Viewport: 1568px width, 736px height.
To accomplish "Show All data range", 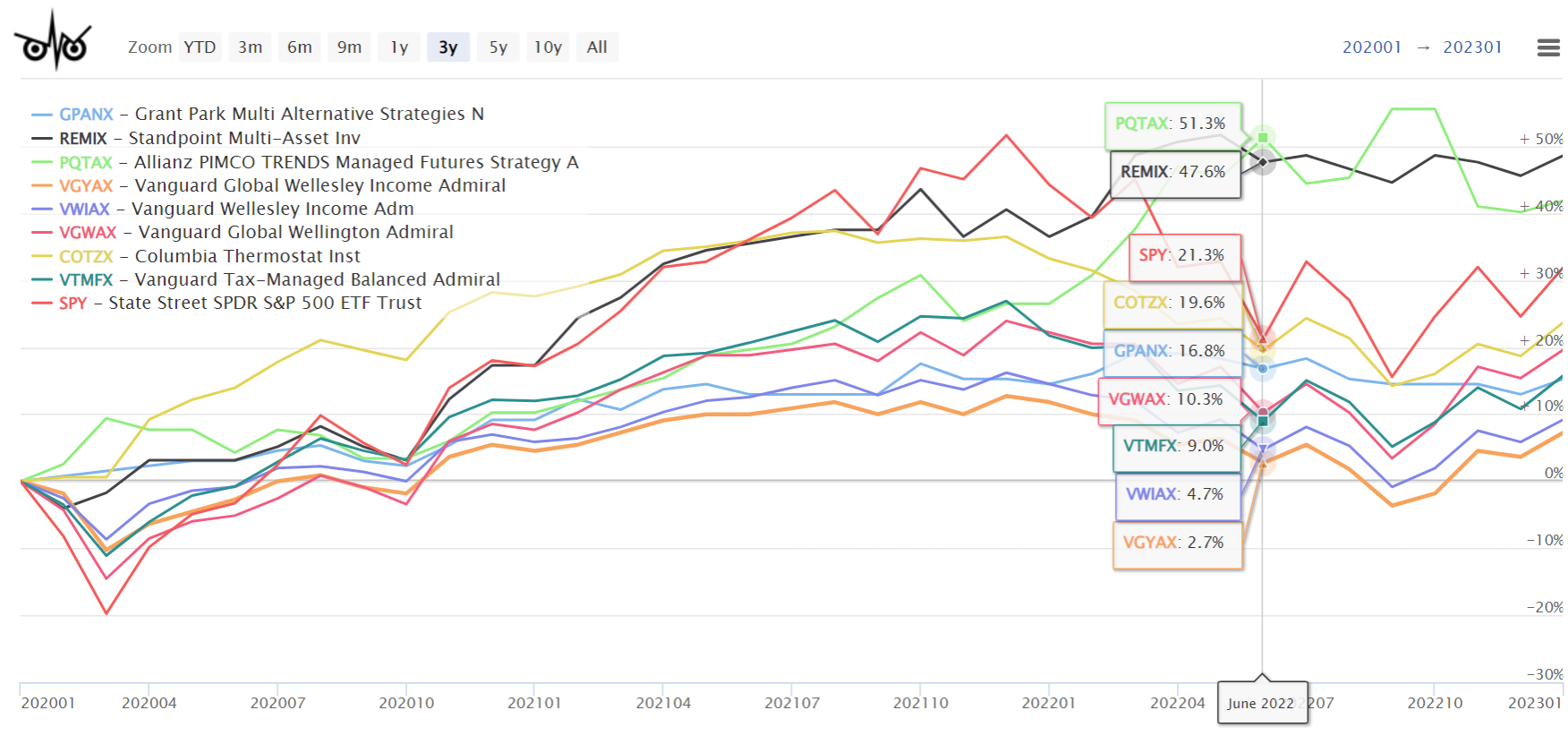I will pos(597,47).
